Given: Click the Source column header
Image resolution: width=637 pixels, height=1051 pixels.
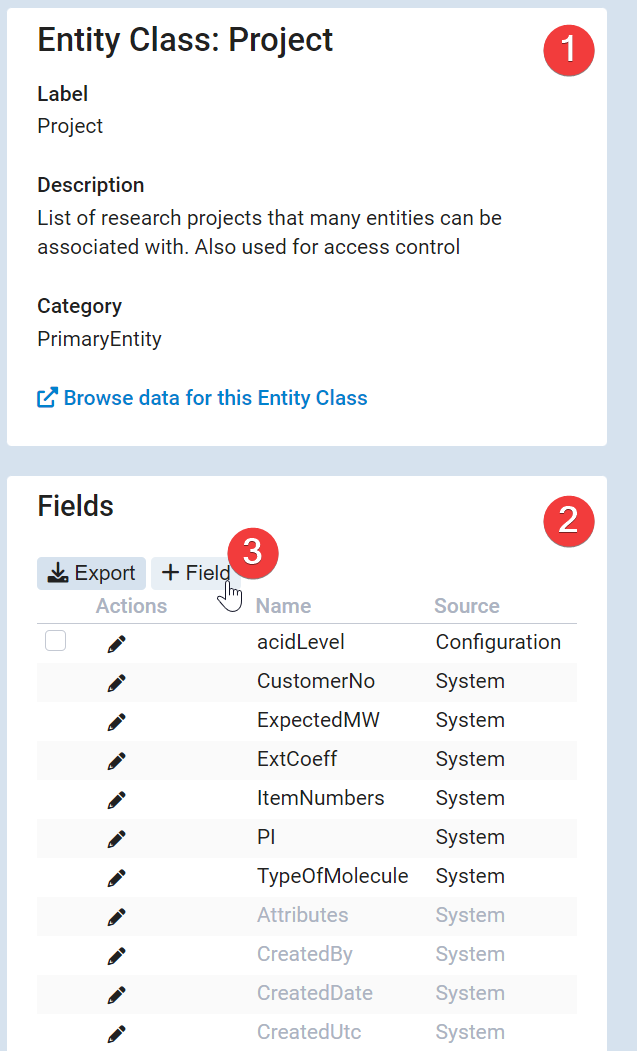Looking at the screenshot, I should click(x=466, y=606).
